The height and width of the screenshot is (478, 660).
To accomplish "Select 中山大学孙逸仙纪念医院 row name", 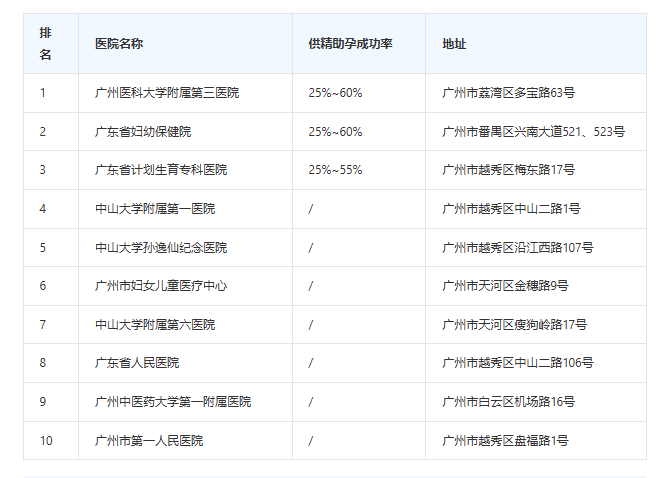I will tap(161, 247).
